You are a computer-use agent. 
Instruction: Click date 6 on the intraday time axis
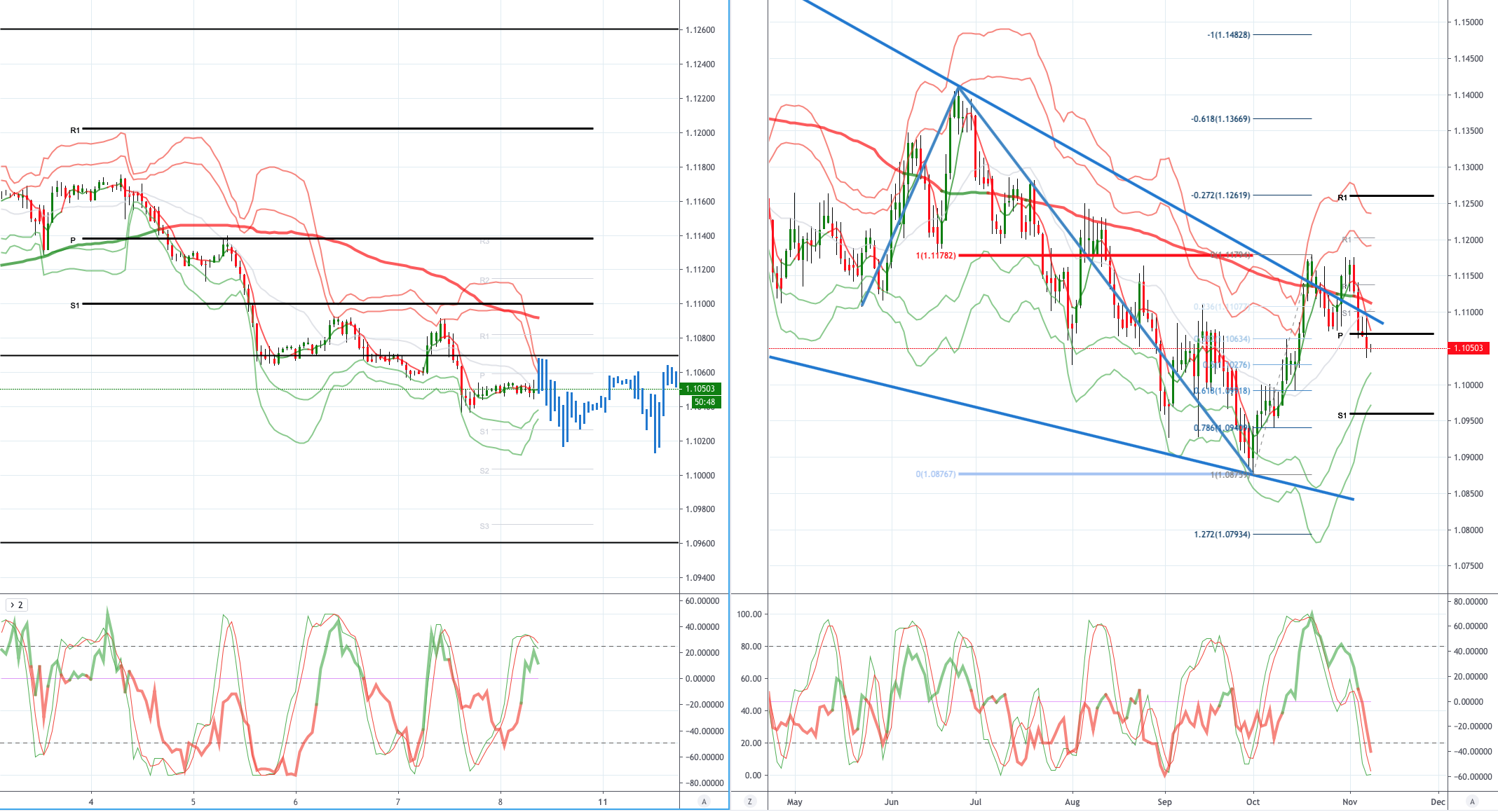(296, 801)
